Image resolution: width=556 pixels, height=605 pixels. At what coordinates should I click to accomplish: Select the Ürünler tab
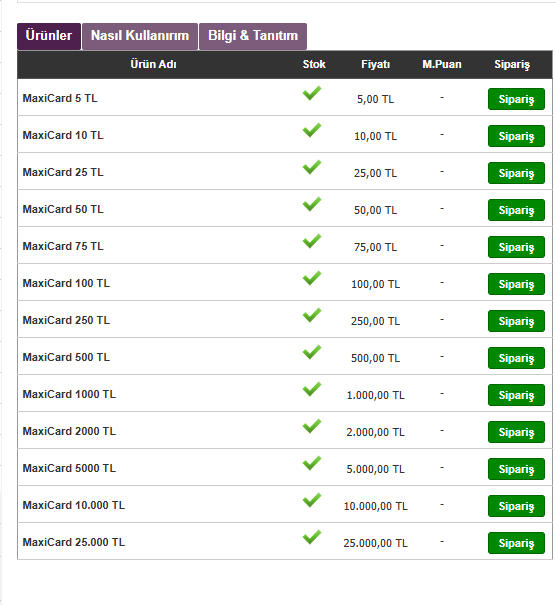tap(49, 36)
